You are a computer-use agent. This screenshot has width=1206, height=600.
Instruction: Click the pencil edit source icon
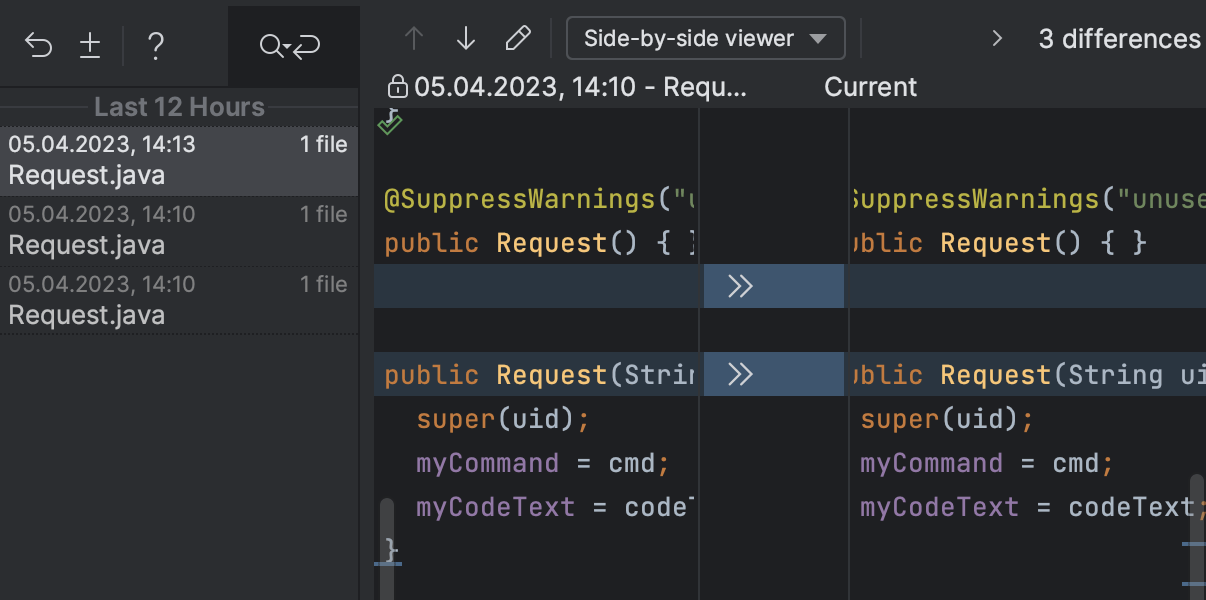point(517,39)
